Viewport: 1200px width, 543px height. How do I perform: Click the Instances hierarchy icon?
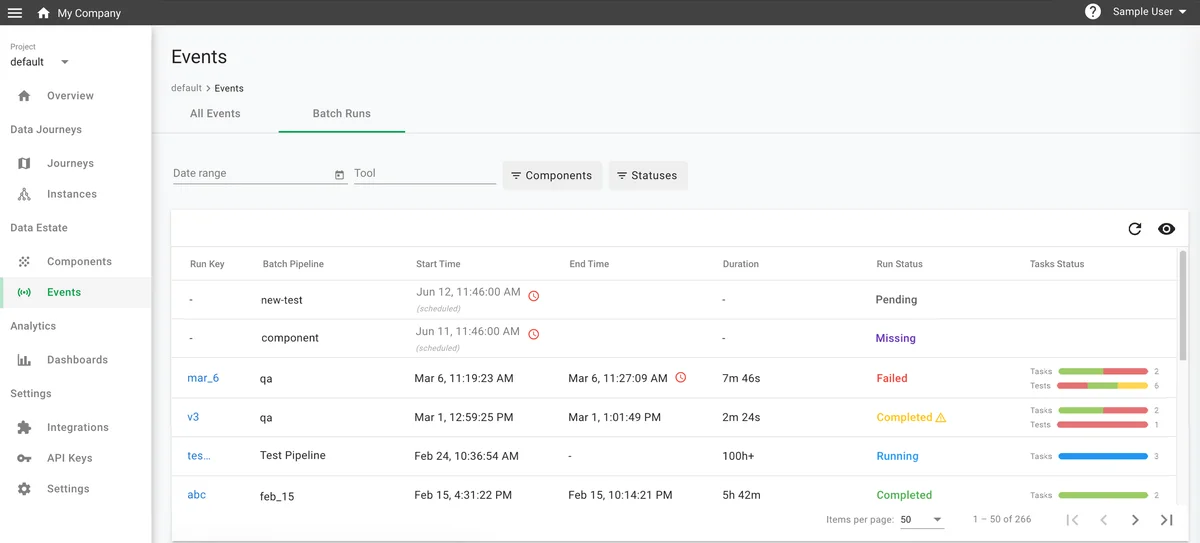click(25, 194)
